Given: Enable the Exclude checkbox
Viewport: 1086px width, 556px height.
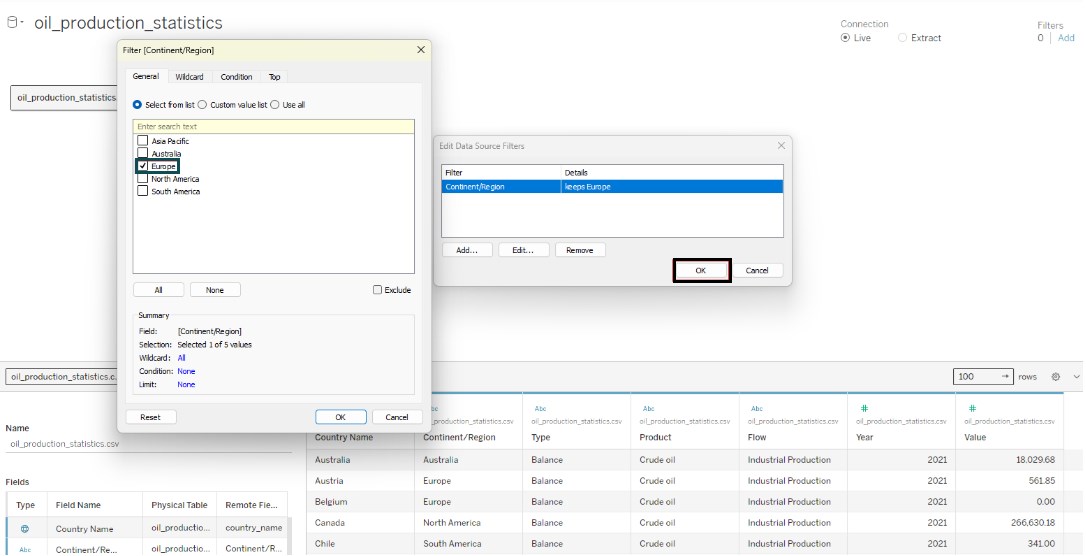Looking at the screenshot, I should (x=377, y=290).
